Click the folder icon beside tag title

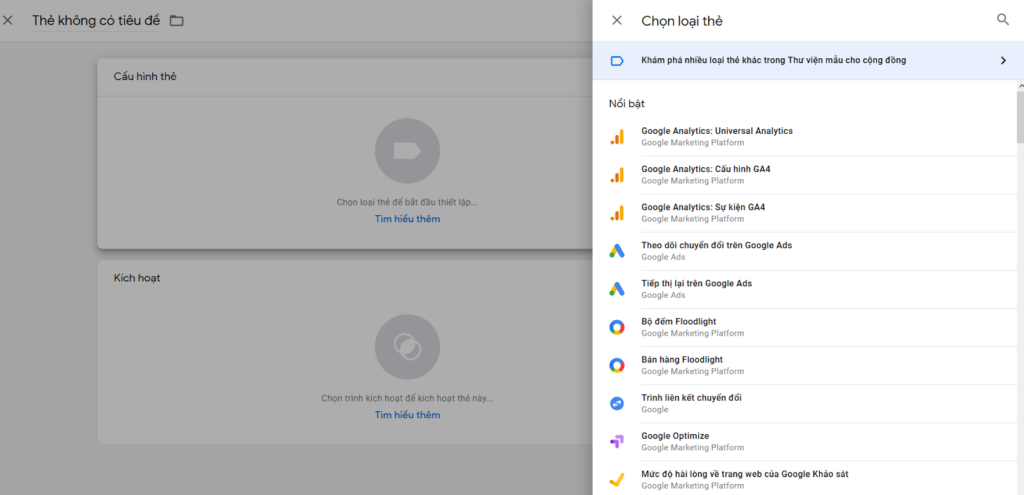click(x=176, y=21)
